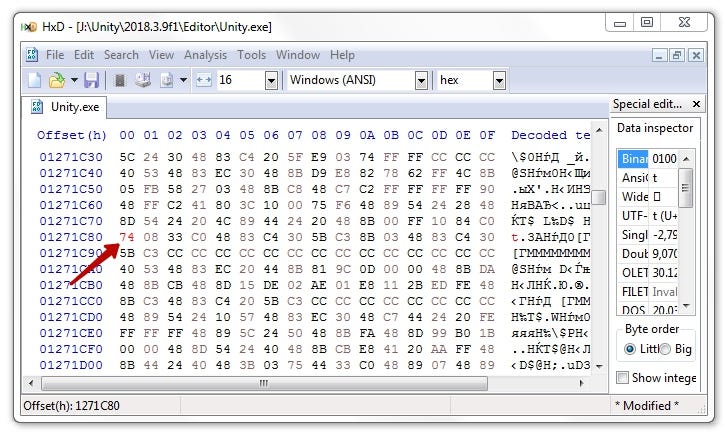Close the Special editors panel
Image resolution: width=725 pixels, height=433 pixels.
696,104
